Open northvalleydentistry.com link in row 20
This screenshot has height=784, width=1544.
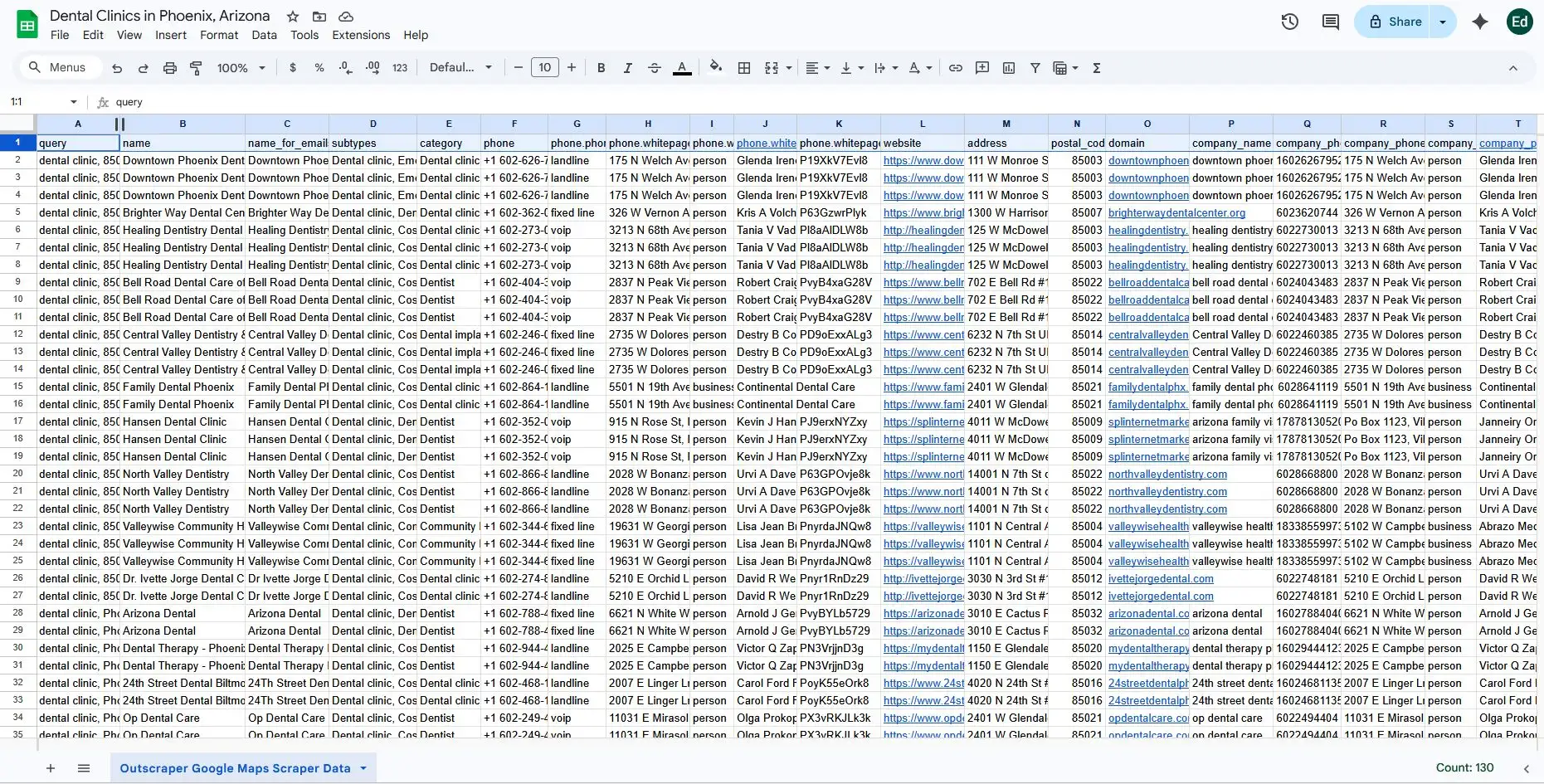[1167, 474]
